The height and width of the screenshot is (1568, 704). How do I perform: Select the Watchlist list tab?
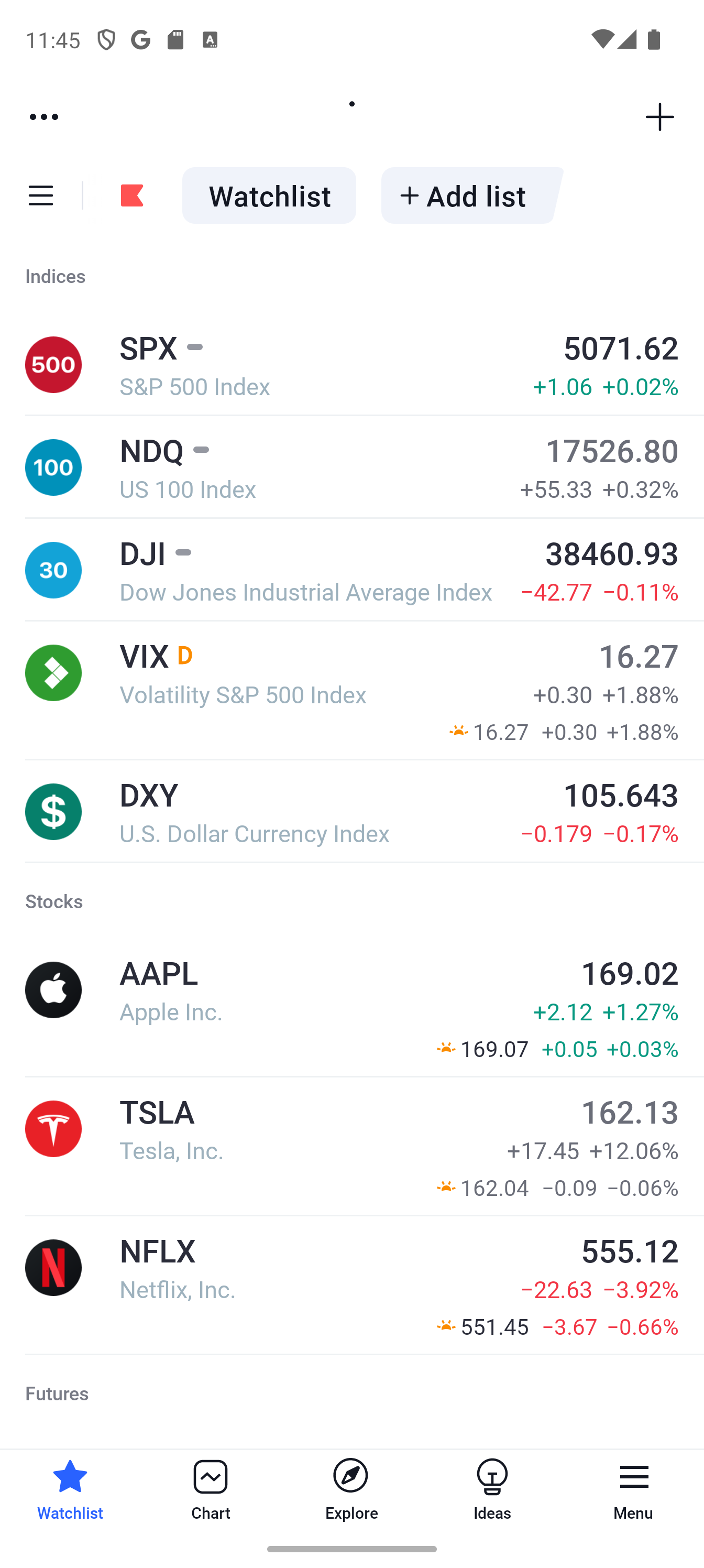[x=269, y=196]
